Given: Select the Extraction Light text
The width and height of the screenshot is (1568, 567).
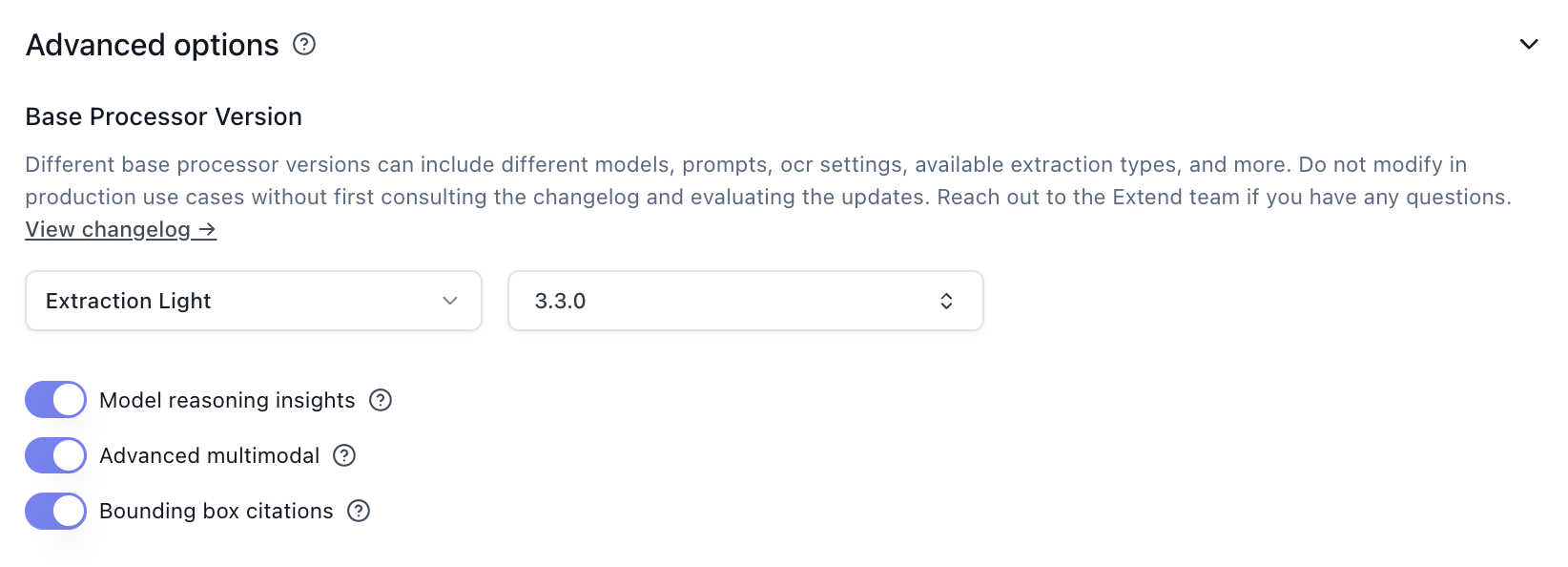Looking at the screenshot, I should point(128,301).
